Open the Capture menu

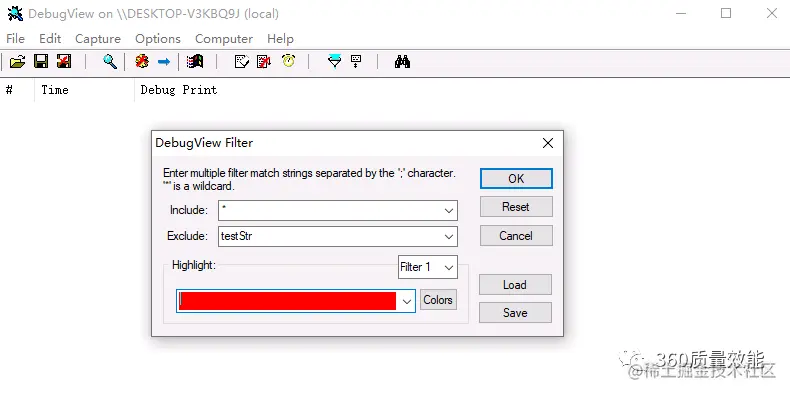tap(98, 39)
